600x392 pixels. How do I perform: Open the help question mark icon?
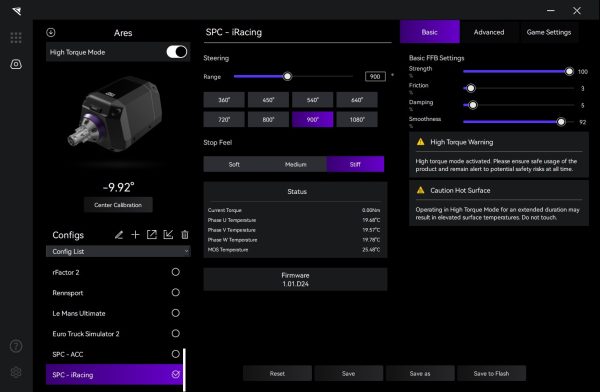pyautogui.click(x=16, y=346)
